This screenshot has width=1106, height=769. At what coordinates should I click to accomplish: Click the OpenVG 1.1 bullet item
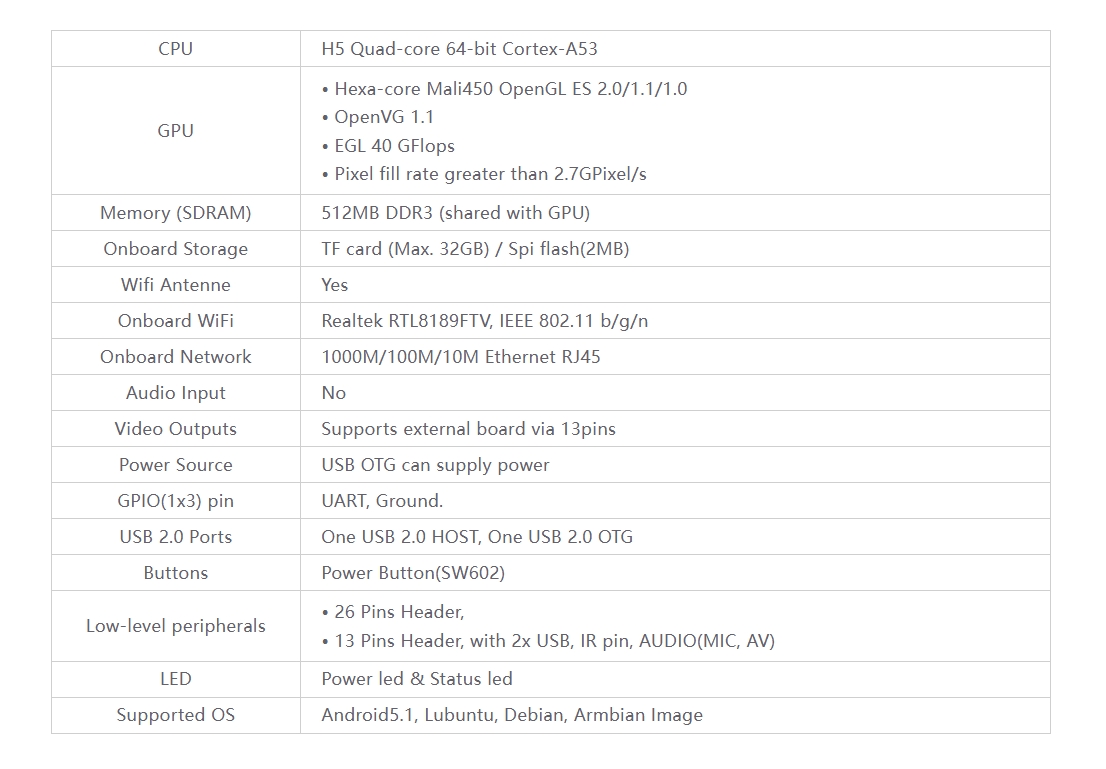378,116
